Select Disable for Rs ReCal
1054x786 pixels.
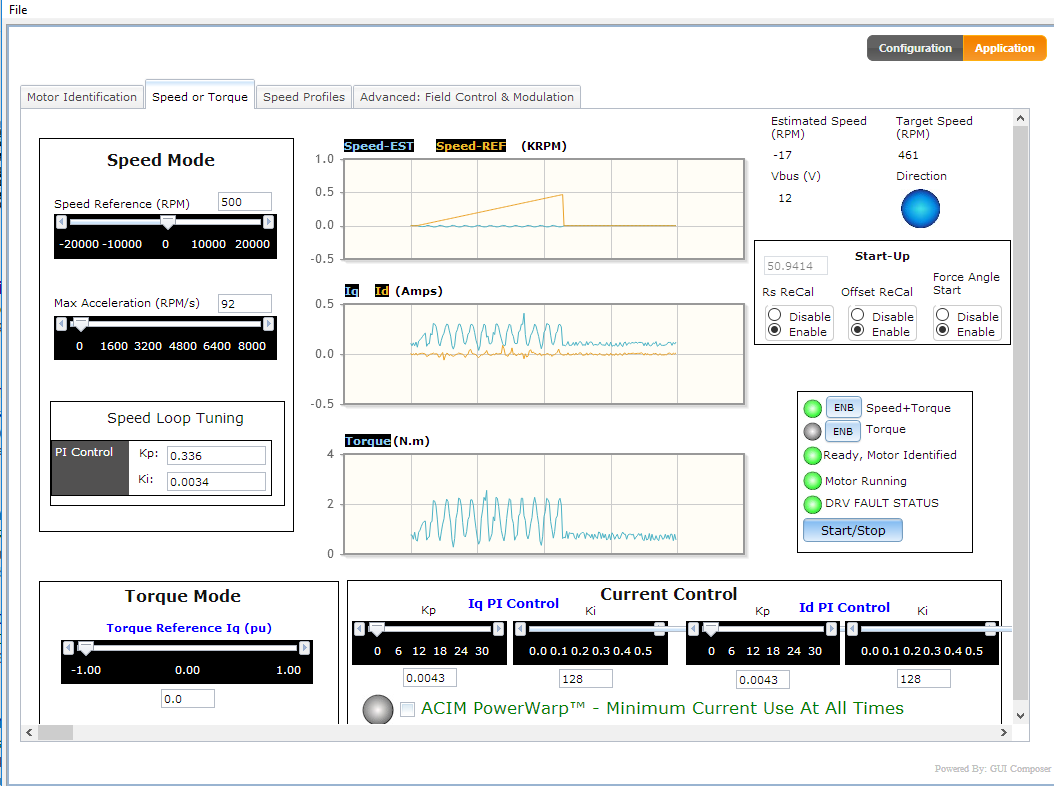774,315
